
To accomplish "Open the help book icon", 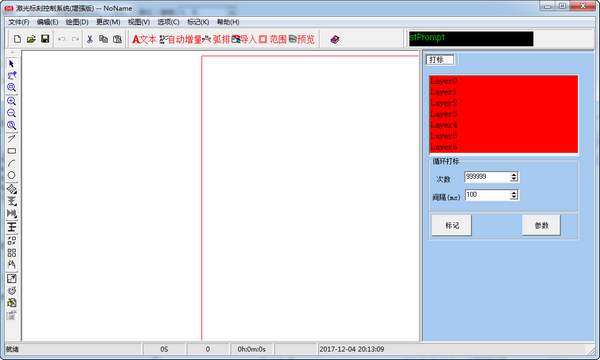I will point(335,39).
